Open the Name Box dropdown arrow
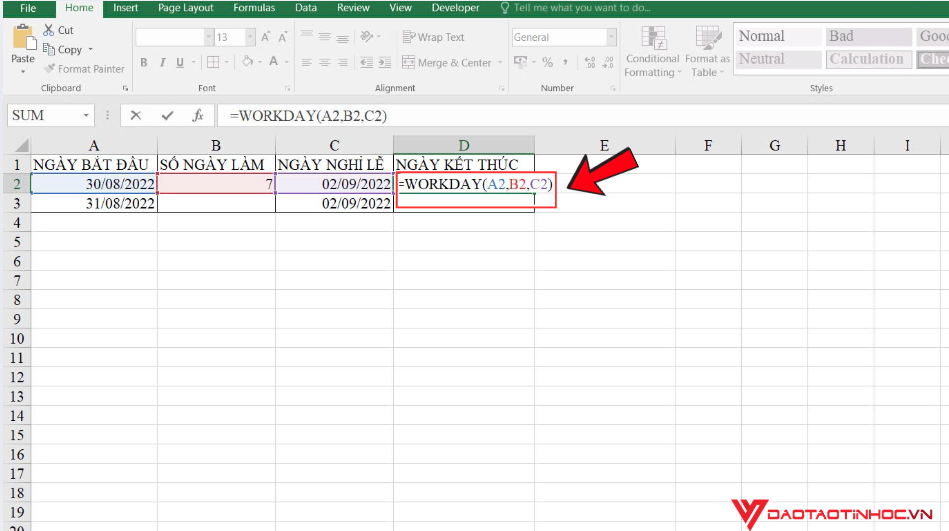This screenshot has height=531, width=949. tap(86, 115)
